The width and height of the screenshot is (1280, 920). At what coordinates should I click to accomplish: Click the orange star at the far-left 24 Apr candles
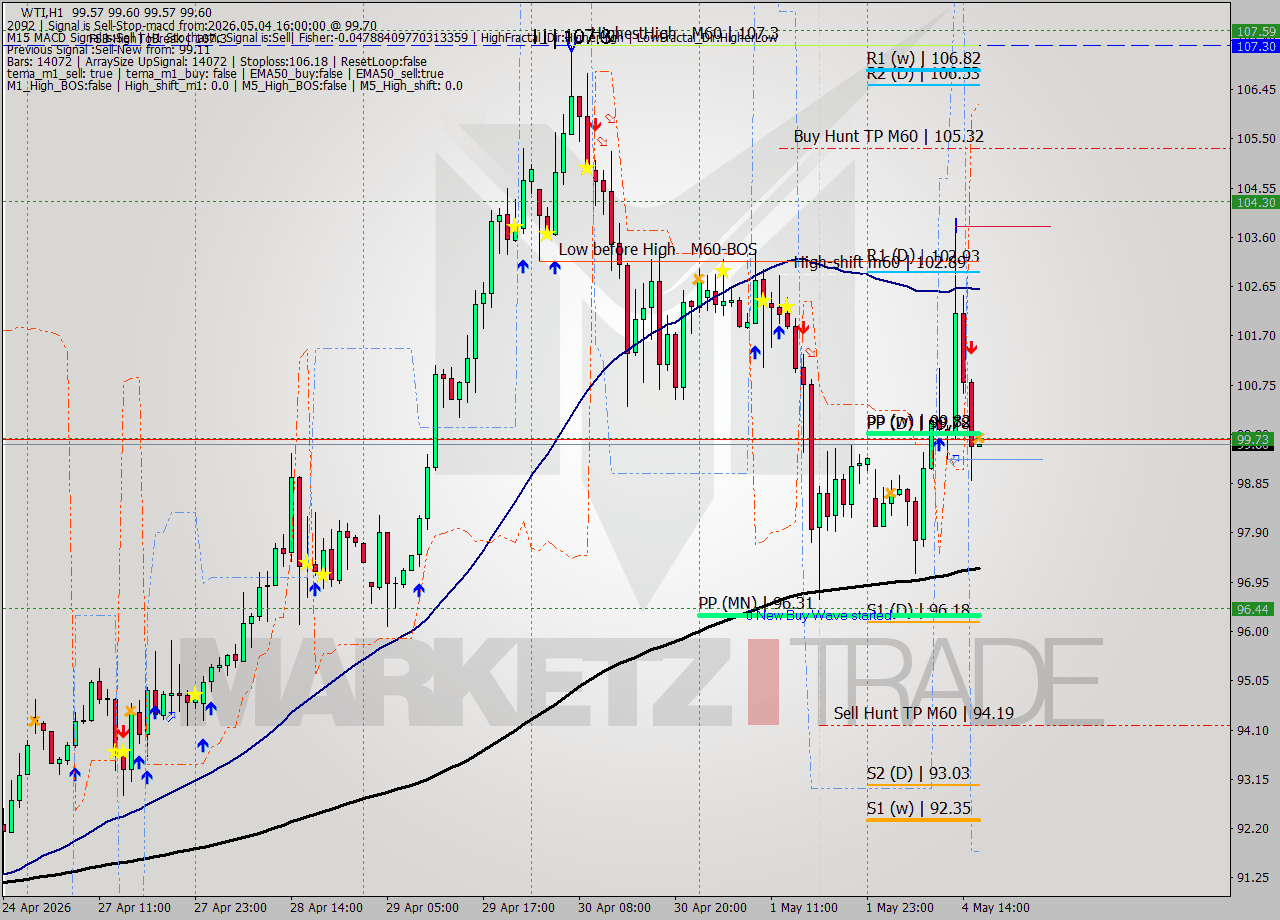coord(35,721)
